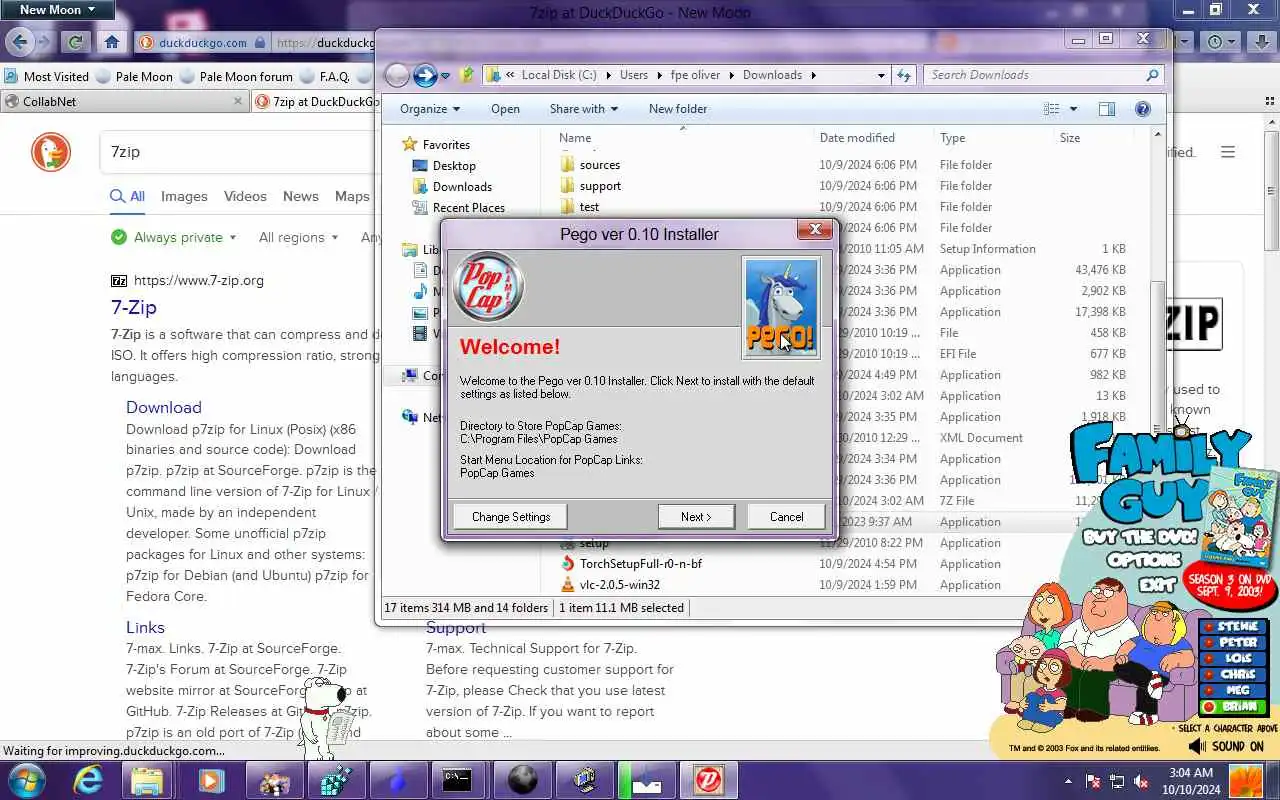Open the Download sublink of 7-Zip

pyautogui.click(x=164, y=407)
